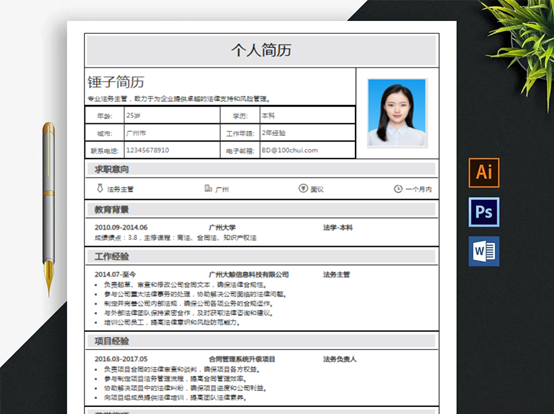This screenshot has width=554, height=414.
Task: Click the phone number field 12345678910
Action: (172, 150)
